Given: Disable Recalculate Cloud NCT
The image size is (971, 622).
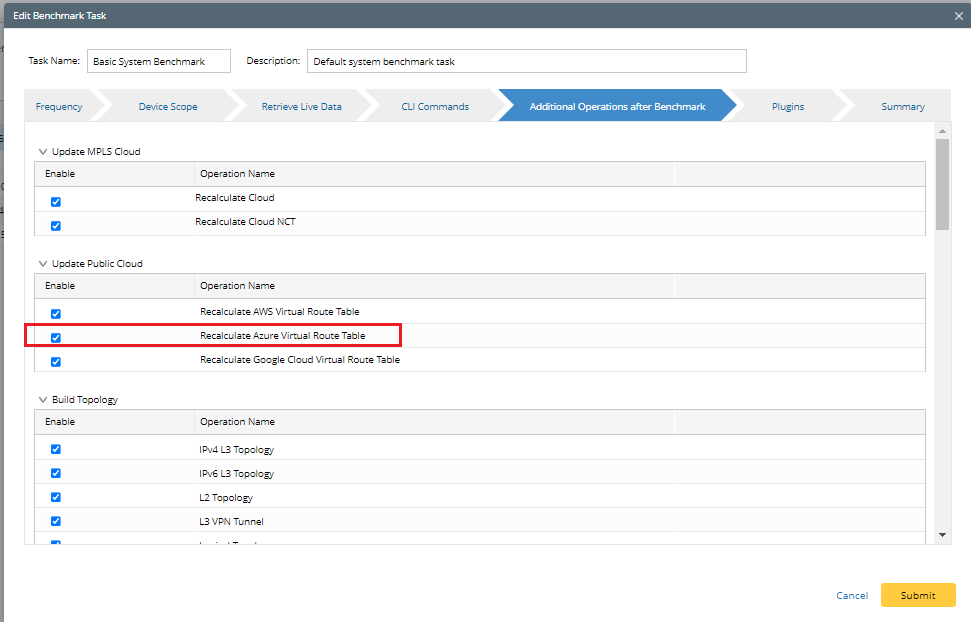Looking at the screenshot, I should (x=55, y=225).
